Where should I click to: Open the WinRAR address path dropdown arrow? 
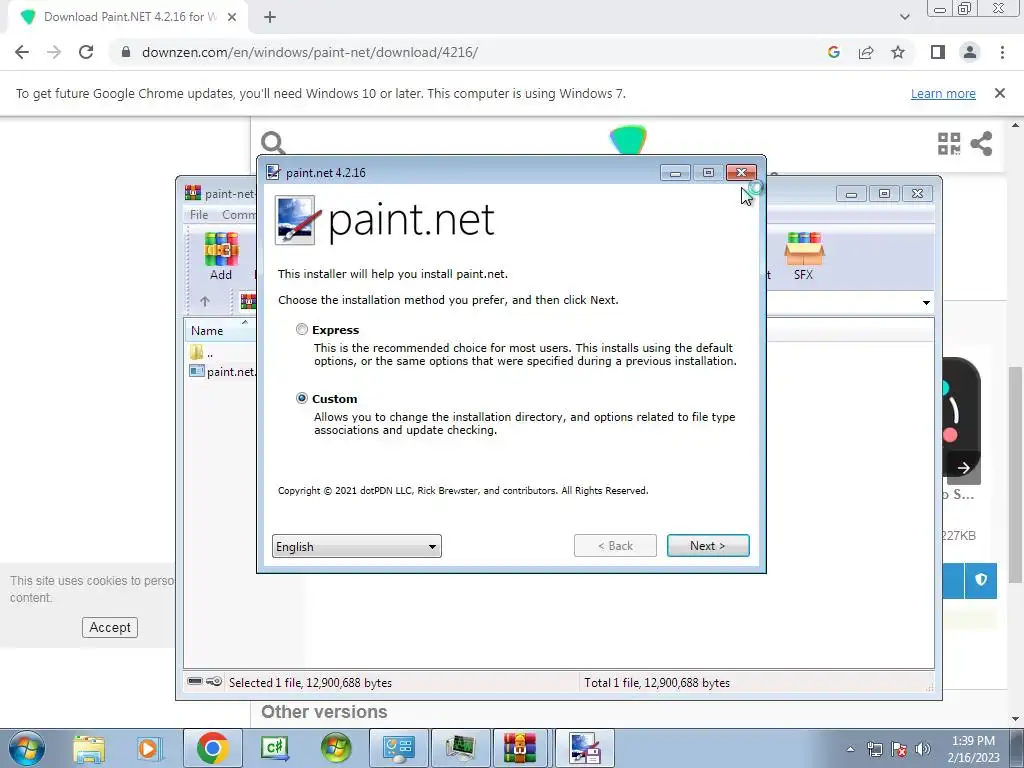[926, 302]
